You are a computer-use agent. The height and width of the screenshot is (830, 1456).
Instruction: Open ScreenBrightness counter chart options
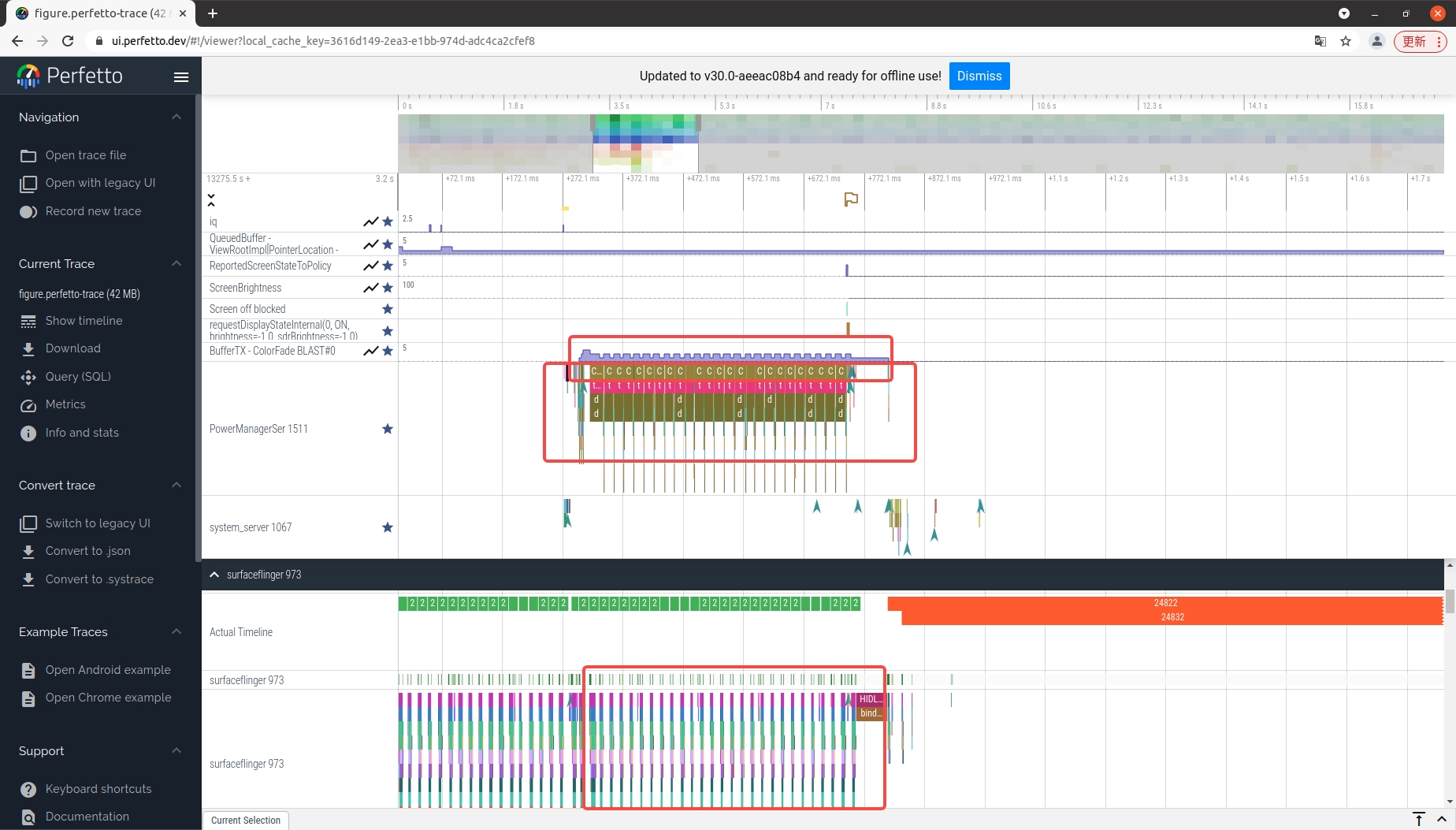(370, 288)
